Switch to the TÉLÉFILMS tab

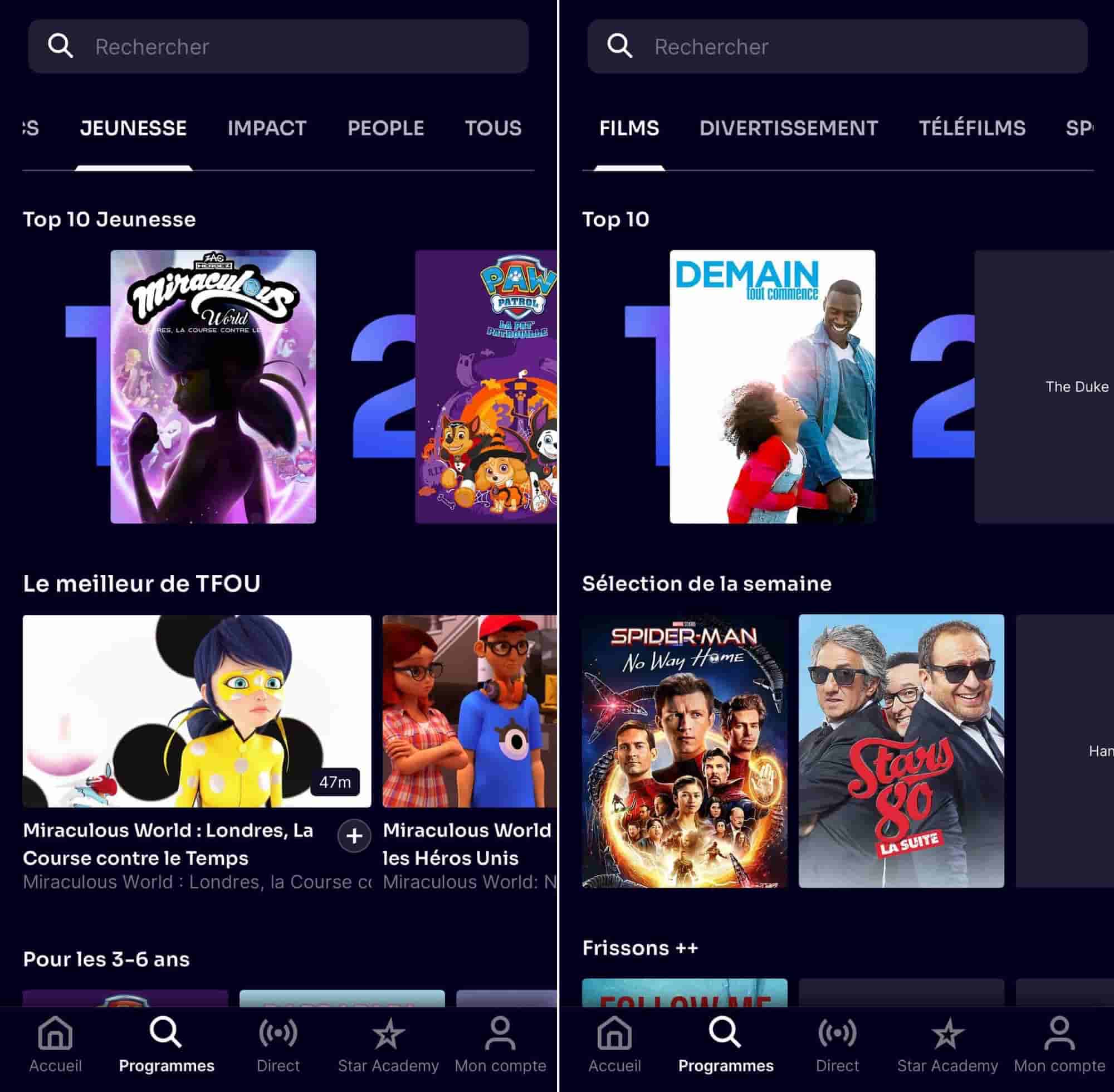point(972,128)
